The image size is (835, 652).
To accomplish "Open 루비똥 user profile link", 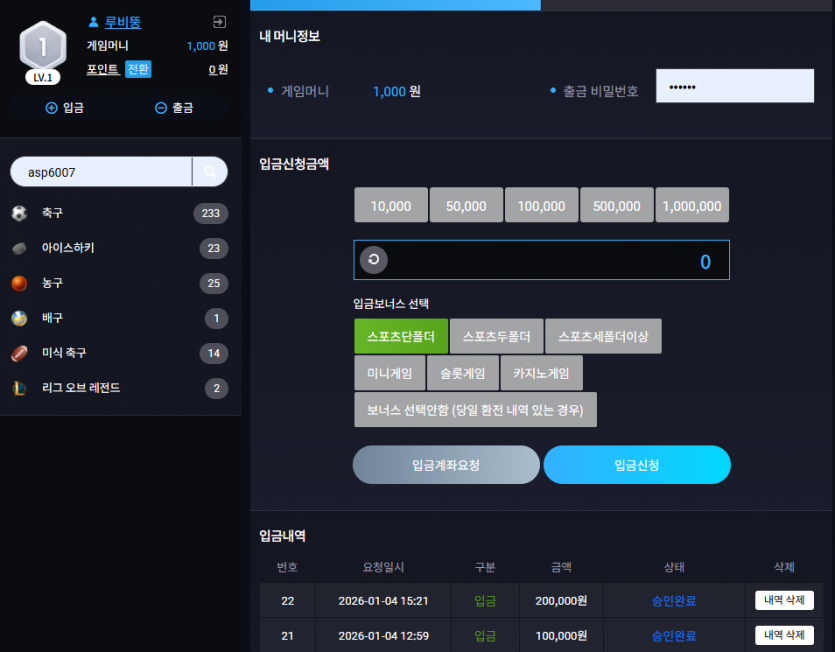I will 123,22.
